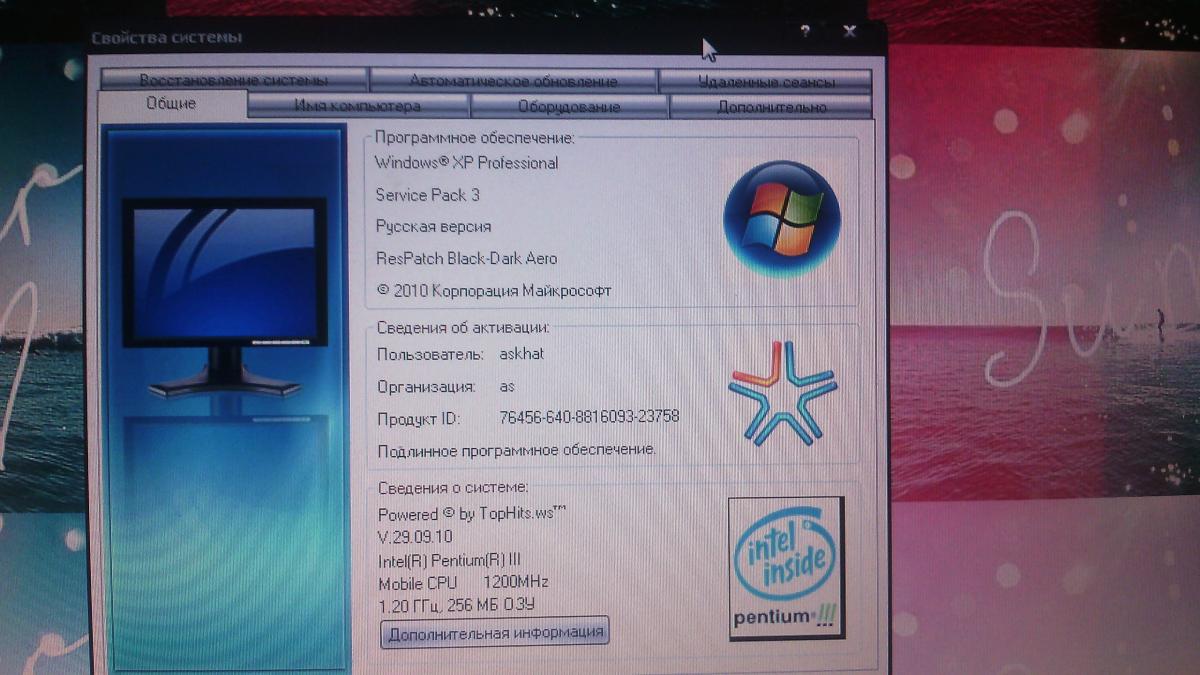Open the Оборудование tab
Viewport: 1200px width, 675px height.
click(569, 106)
